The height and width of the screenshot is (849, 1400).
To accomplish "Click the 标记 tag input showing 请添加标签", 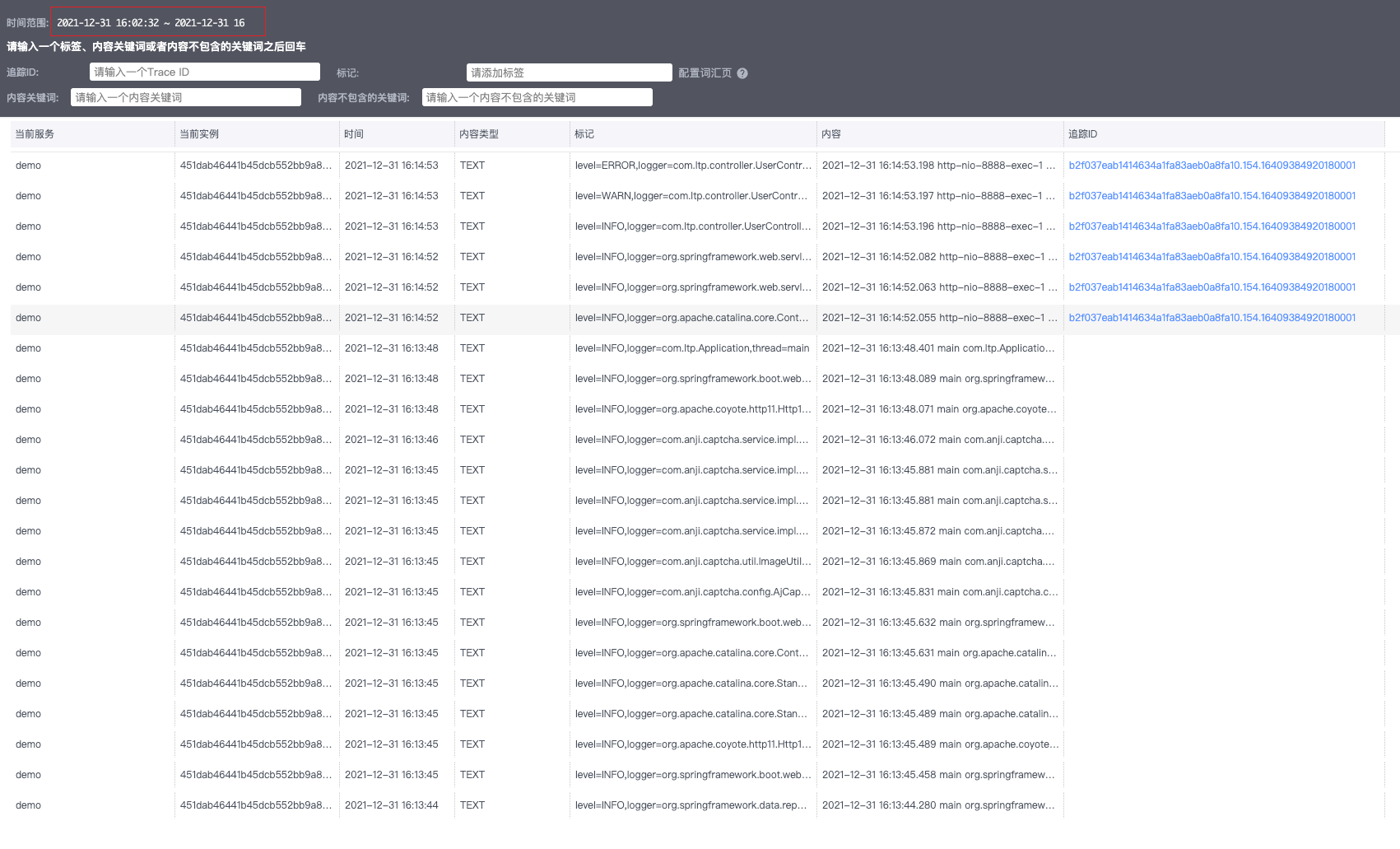I will pos(568,72).
